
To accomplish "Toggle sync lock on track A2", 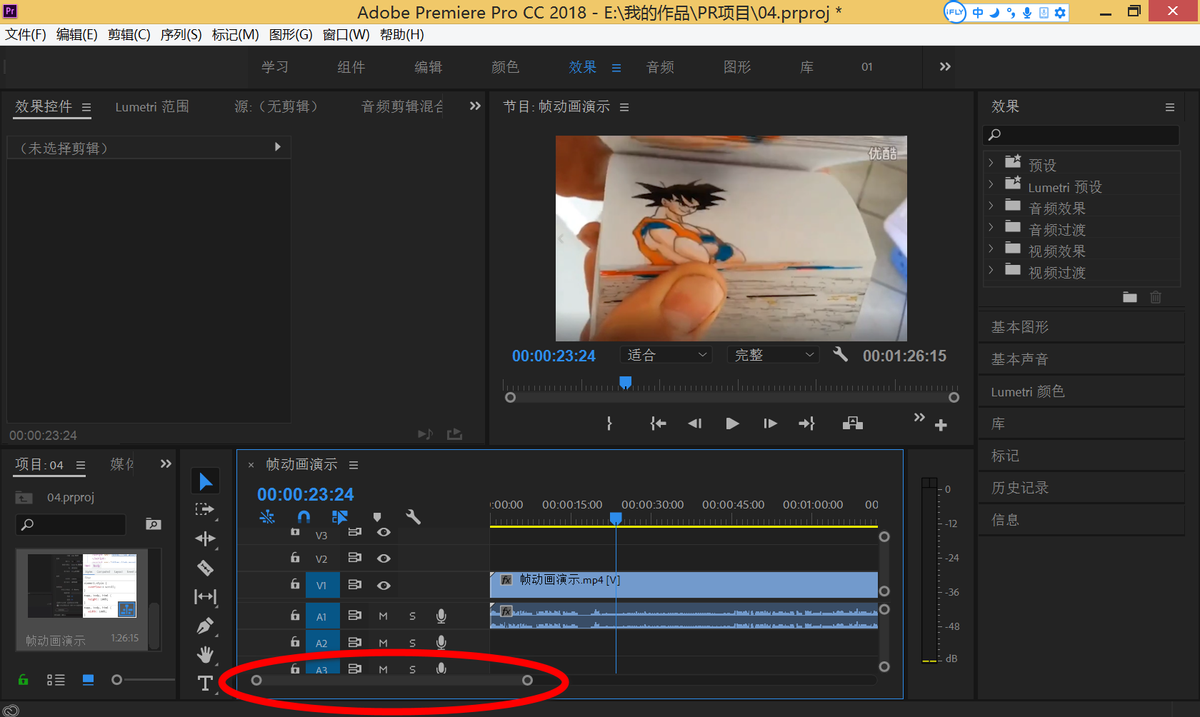I will [x=354, y=642].
